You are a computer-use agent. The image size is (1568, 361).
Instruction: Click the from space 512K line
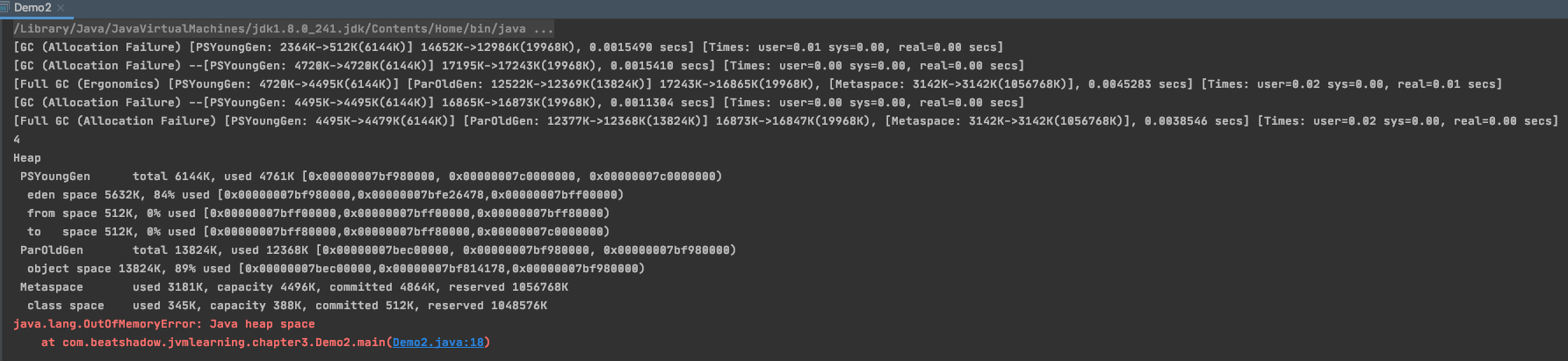pos(319,213)
